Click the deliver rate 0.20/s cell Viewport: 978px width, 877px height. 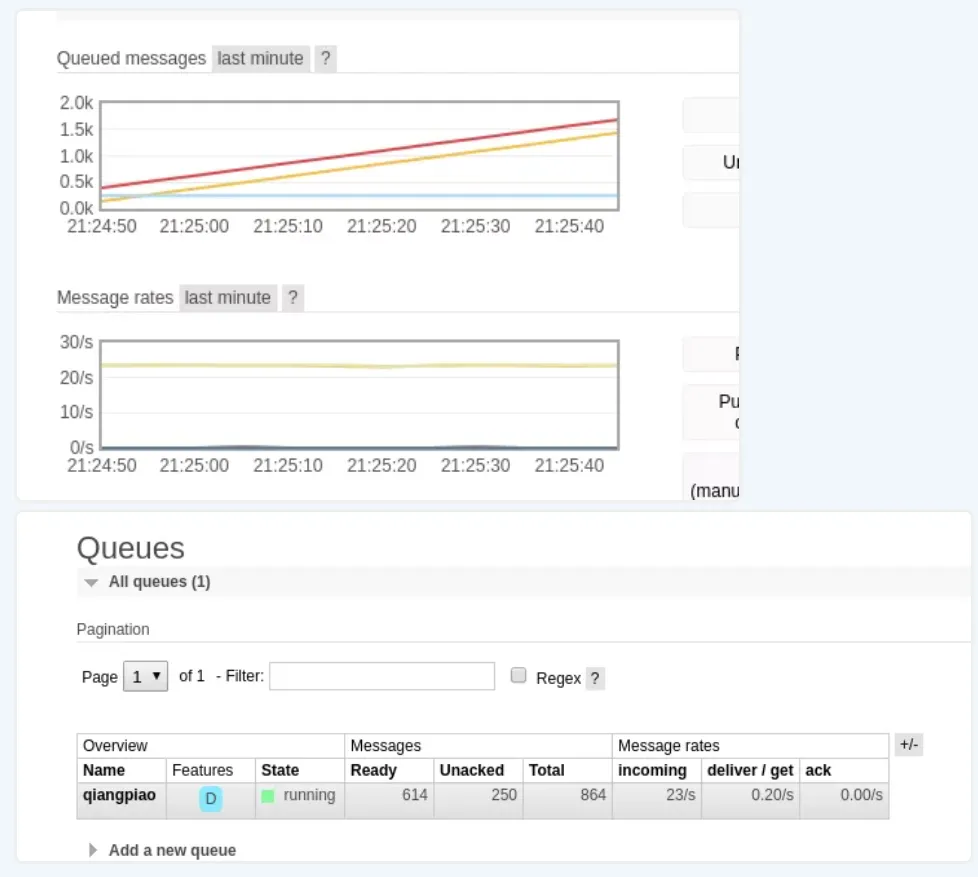[750, 800]
